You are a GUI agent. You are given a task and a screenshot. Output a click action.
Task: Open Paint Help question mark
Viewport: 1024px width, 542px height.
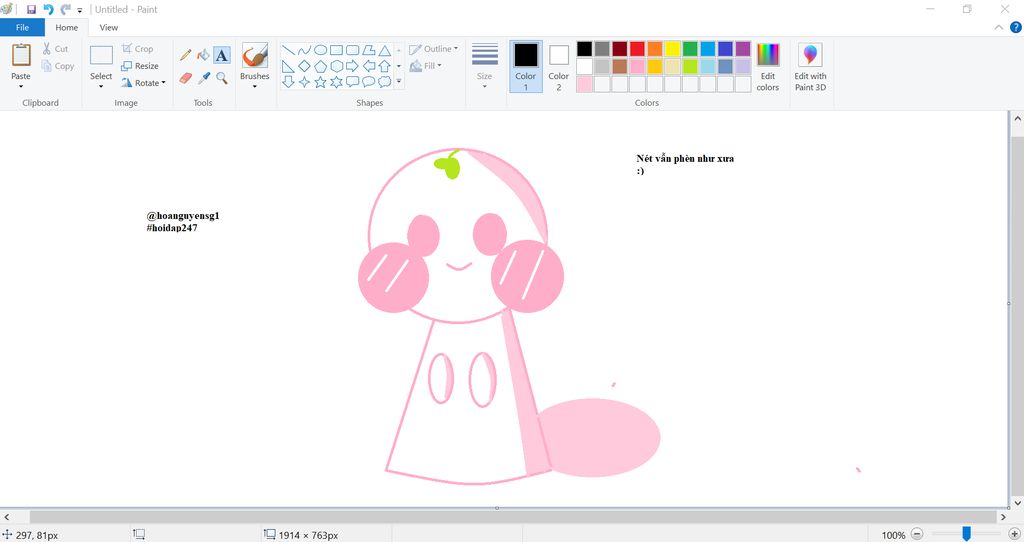pyautogui.click(x=1016, y=27)
